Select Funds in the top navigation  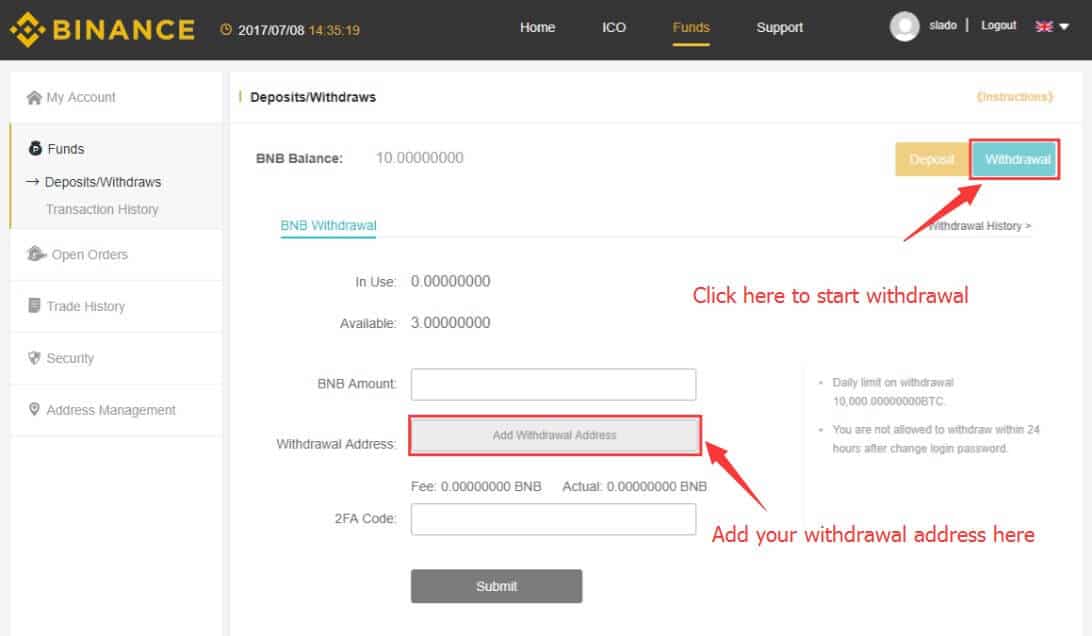[691, 27]
